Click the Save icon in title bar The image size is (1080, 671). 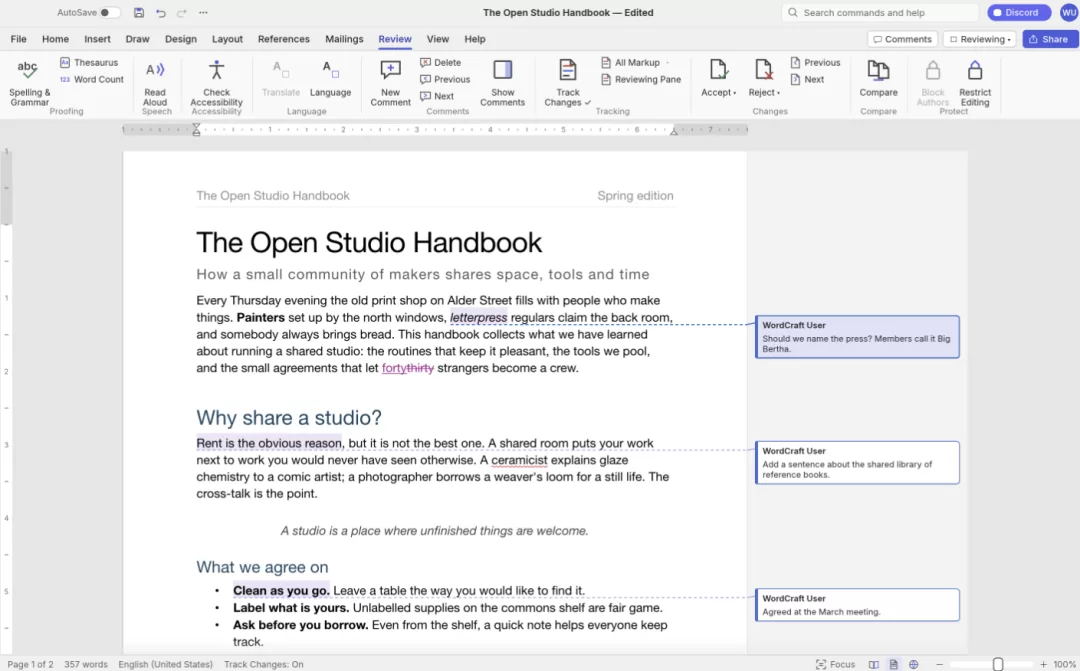click(x=138, y=12)
